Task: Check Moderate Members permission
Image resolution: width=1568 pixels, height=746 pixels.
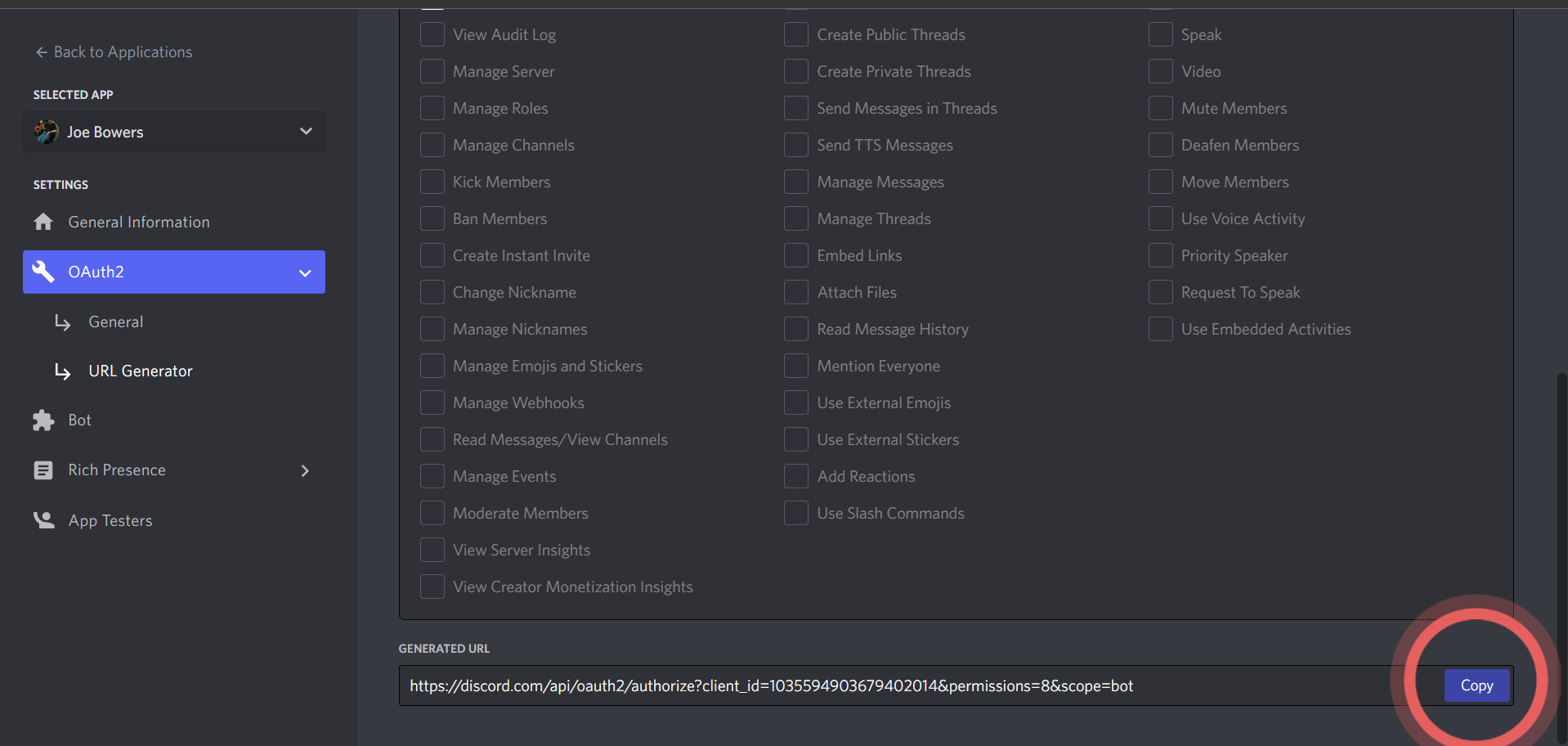Action: coord(432,513)
